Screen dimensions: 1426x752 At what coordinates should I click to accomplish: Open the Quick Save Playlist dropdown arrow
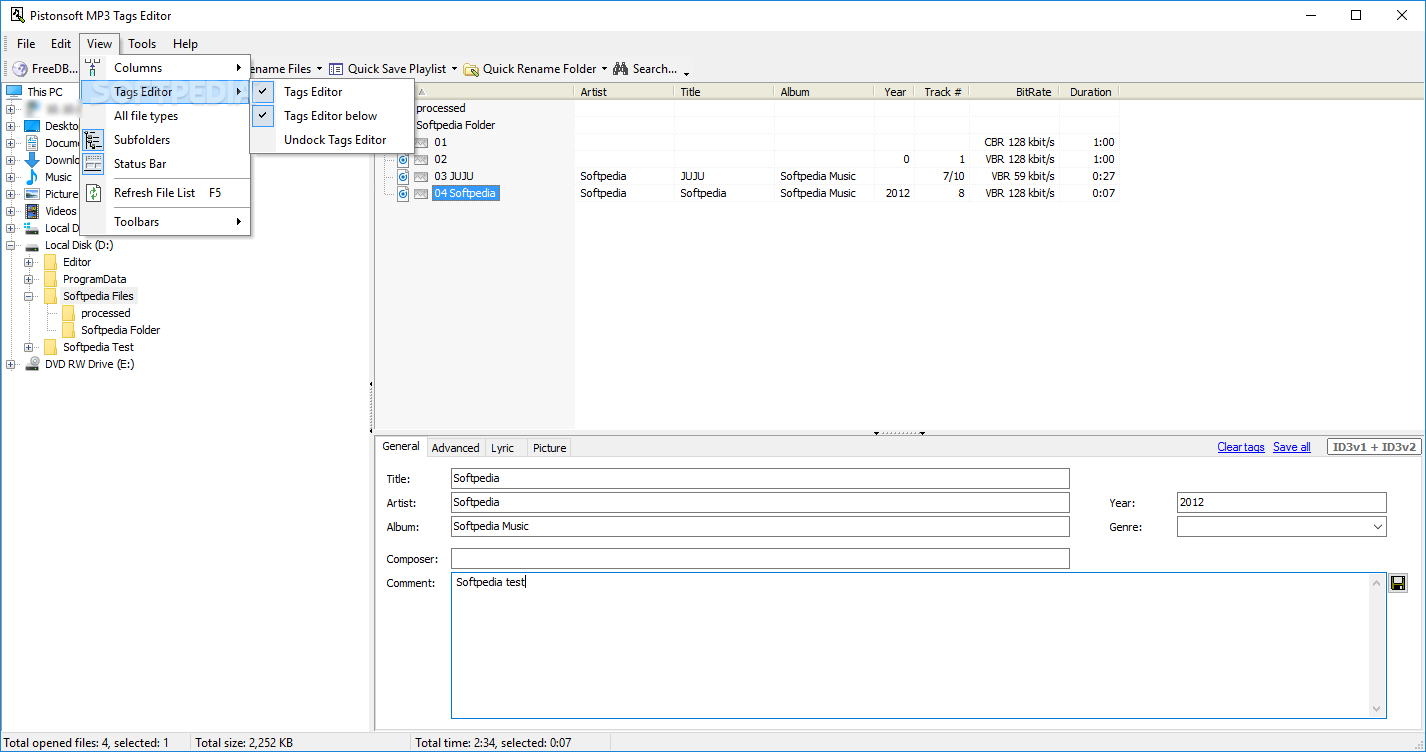point(454,69)
